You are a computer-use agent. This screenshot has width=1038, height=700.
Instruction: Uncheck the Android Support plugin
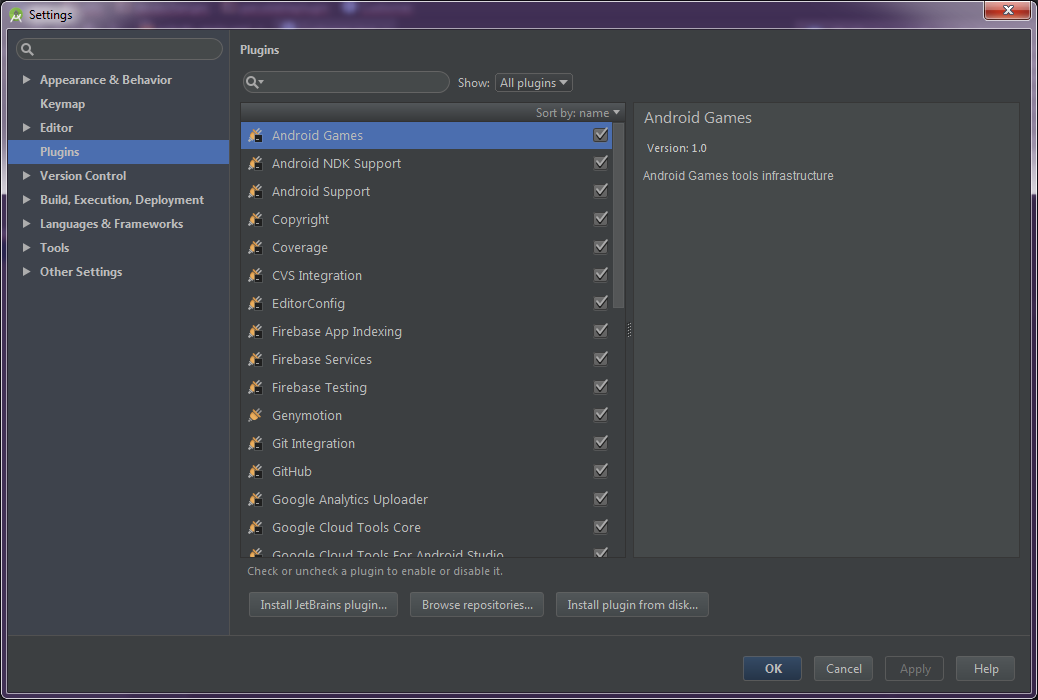tap(600, 190)
